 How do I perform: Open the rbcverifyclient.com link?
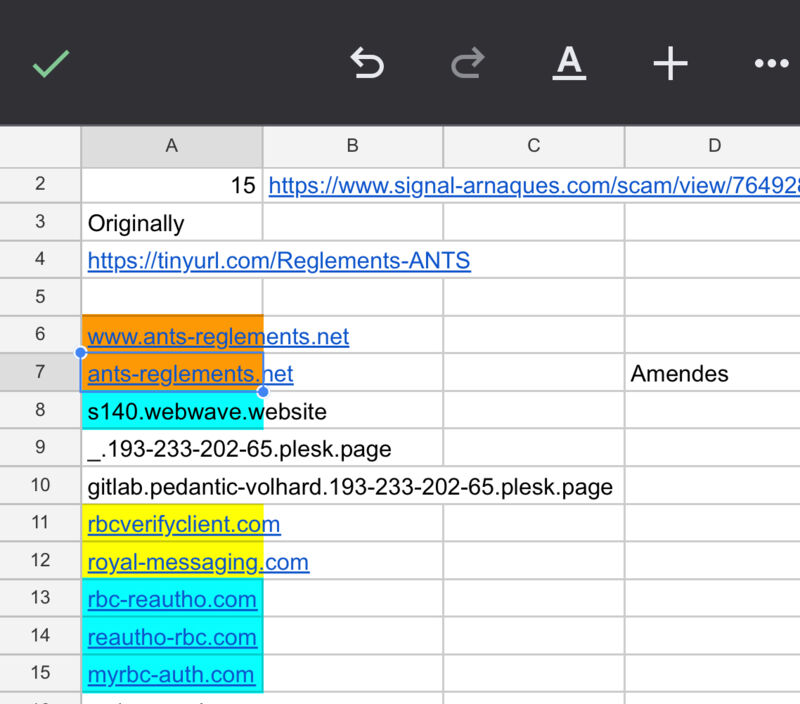tap(184, 524)
